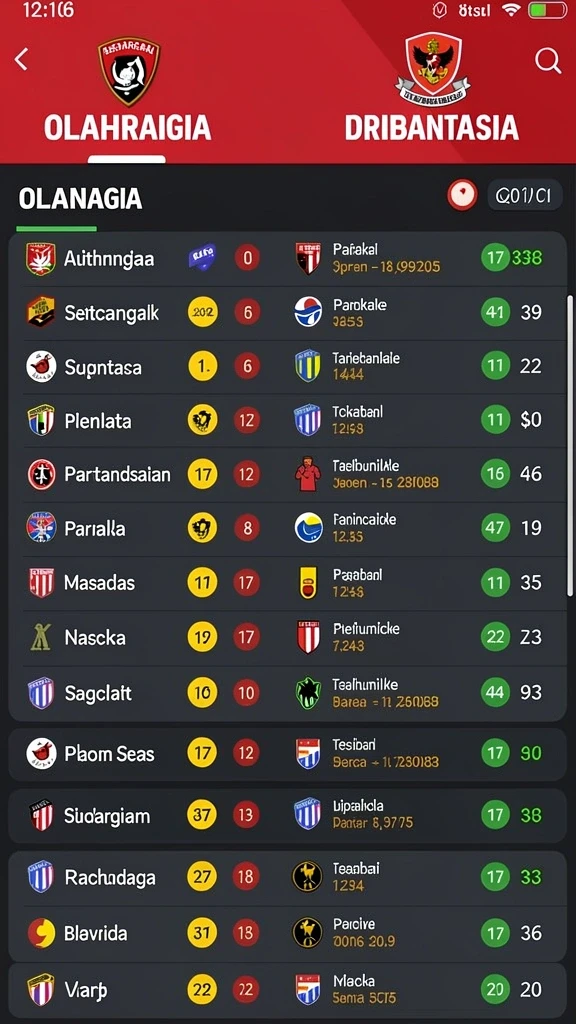Screen dimensions: 576x1024
Task: Click the Rachudaga team name
Action: [x=110, y=878]
